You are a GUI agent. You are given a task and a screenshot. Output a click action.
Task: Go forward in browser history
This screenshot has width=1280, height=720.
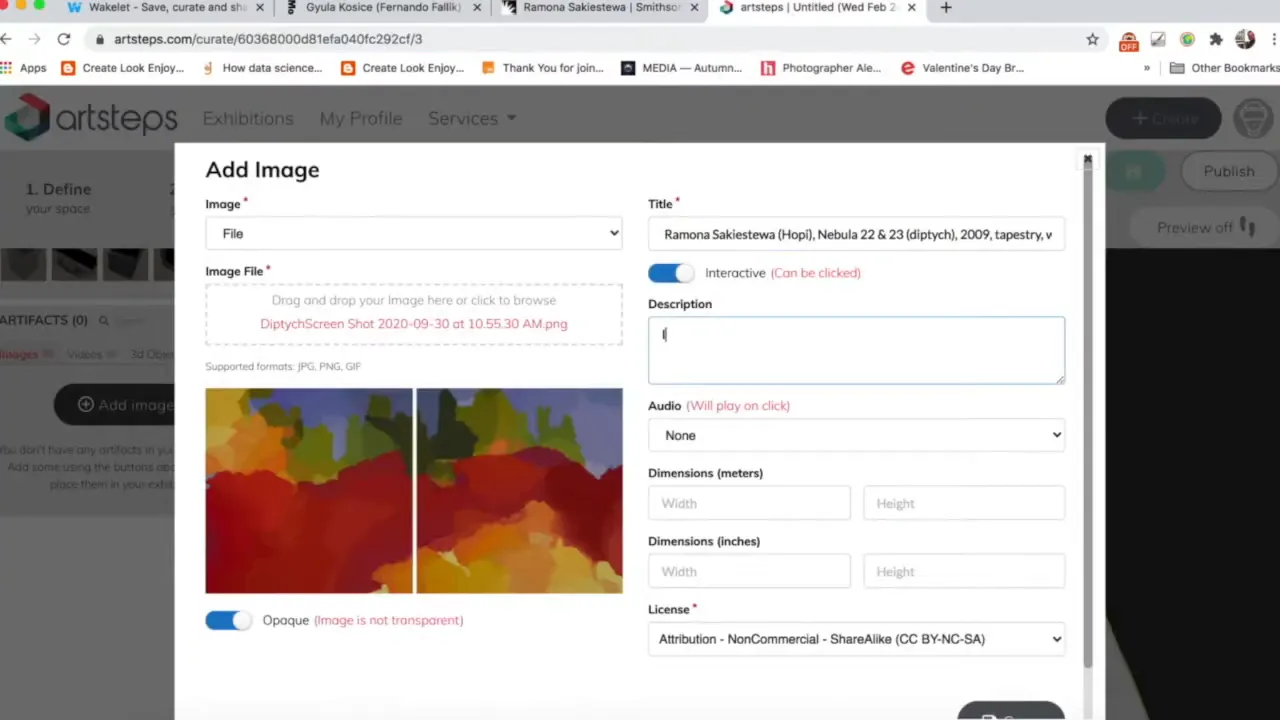click(34, 39)
